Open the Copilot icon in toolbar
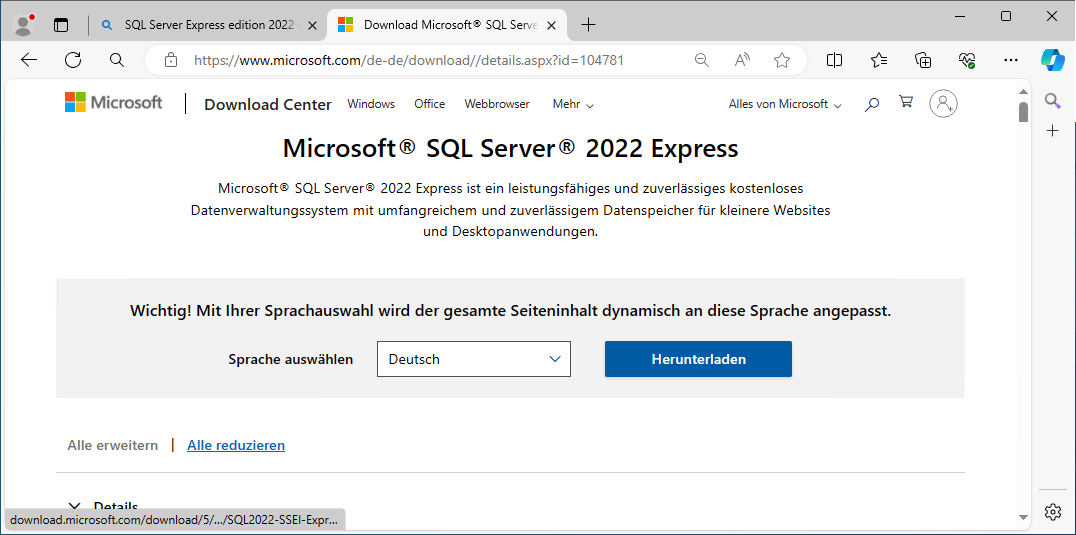 click(1052, 60)
